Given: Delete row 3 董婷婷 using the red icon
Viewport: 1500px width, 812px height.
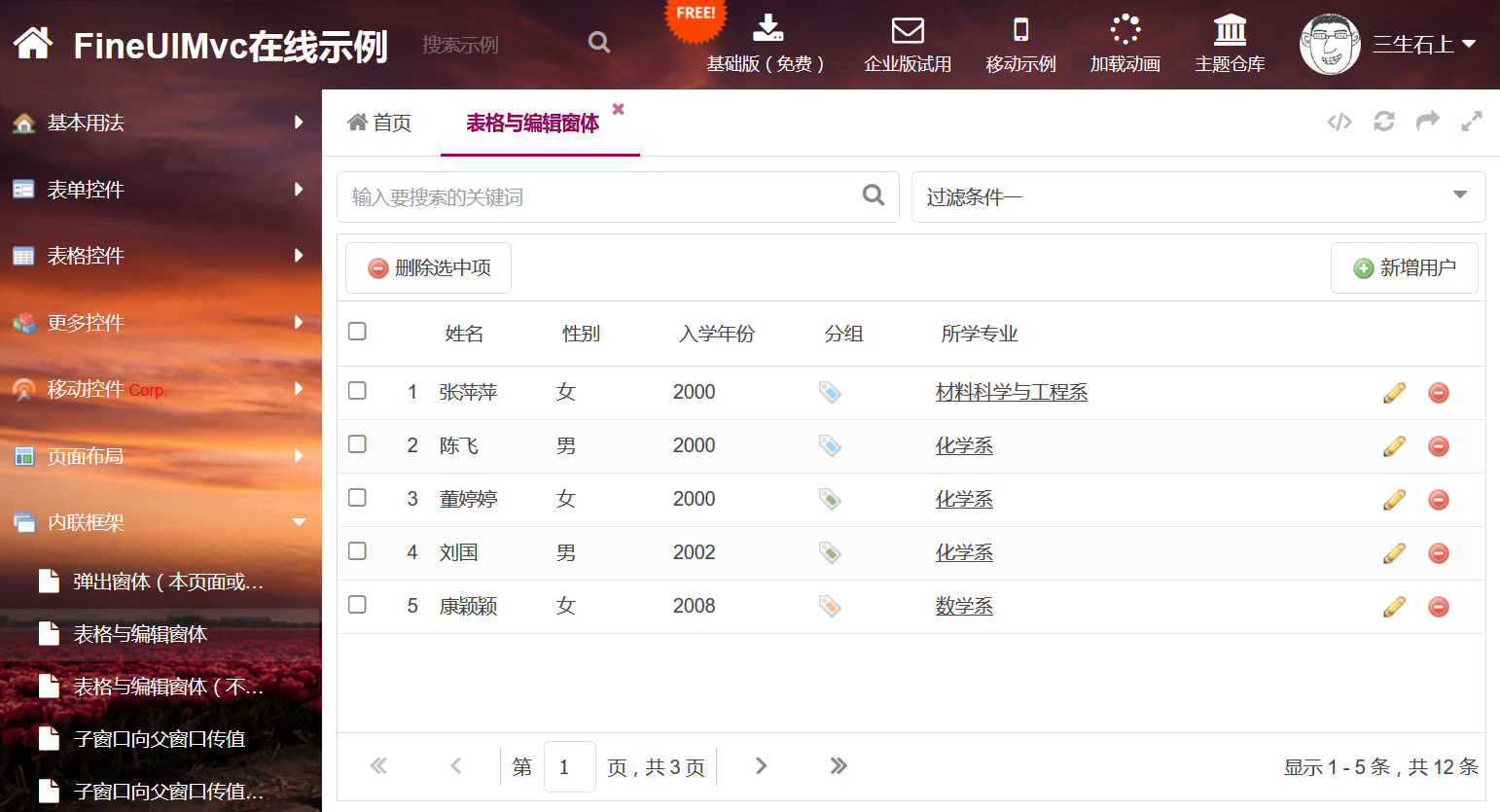Looking at the screenshot, I should 1438,500.
